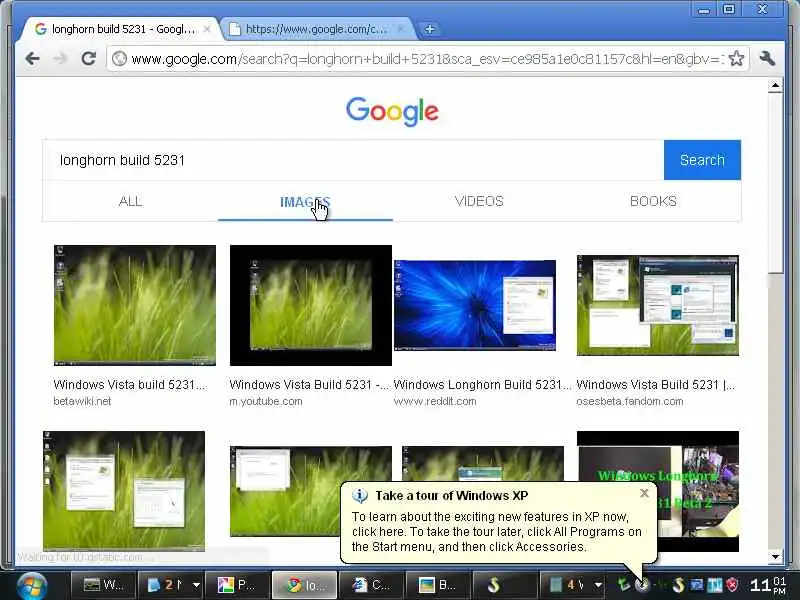
Task: Open the blue wallpaper reddit thumbnail
Action: point(474,305)
